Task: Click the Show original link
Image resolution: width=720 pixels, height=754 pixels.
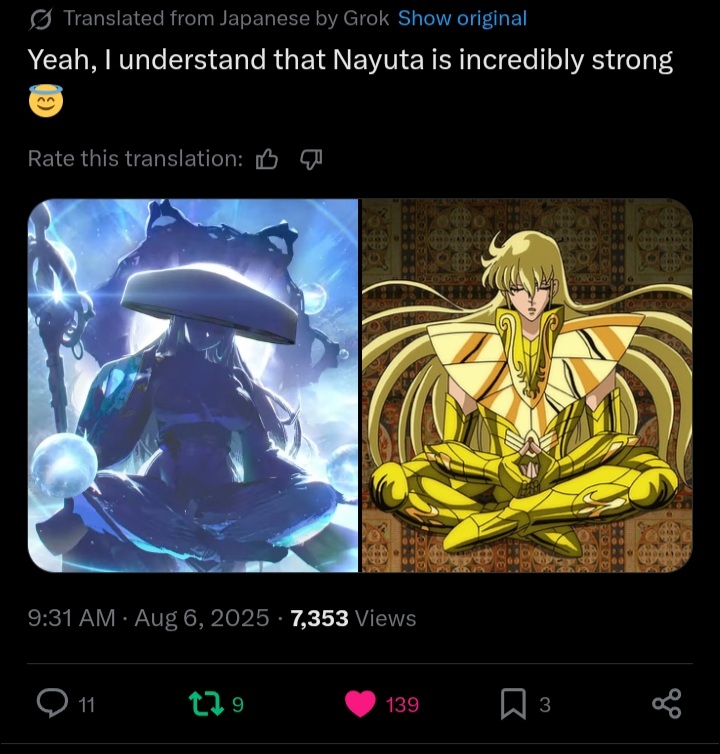Action: [x=462, y=18]
